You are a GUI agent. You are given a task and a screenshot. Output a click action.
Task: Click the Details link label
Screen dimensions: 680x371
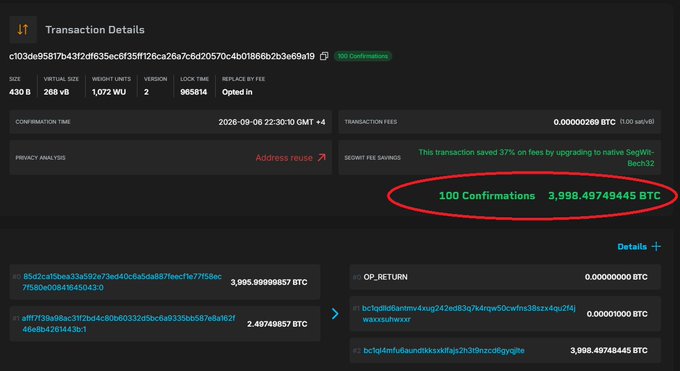tap(632, 246)
